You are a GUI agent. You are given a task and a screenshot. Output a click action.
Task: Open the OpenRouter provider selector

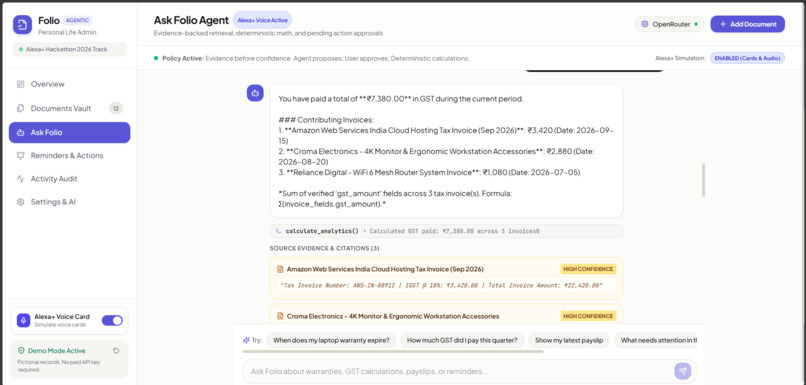tap(669, 24)
